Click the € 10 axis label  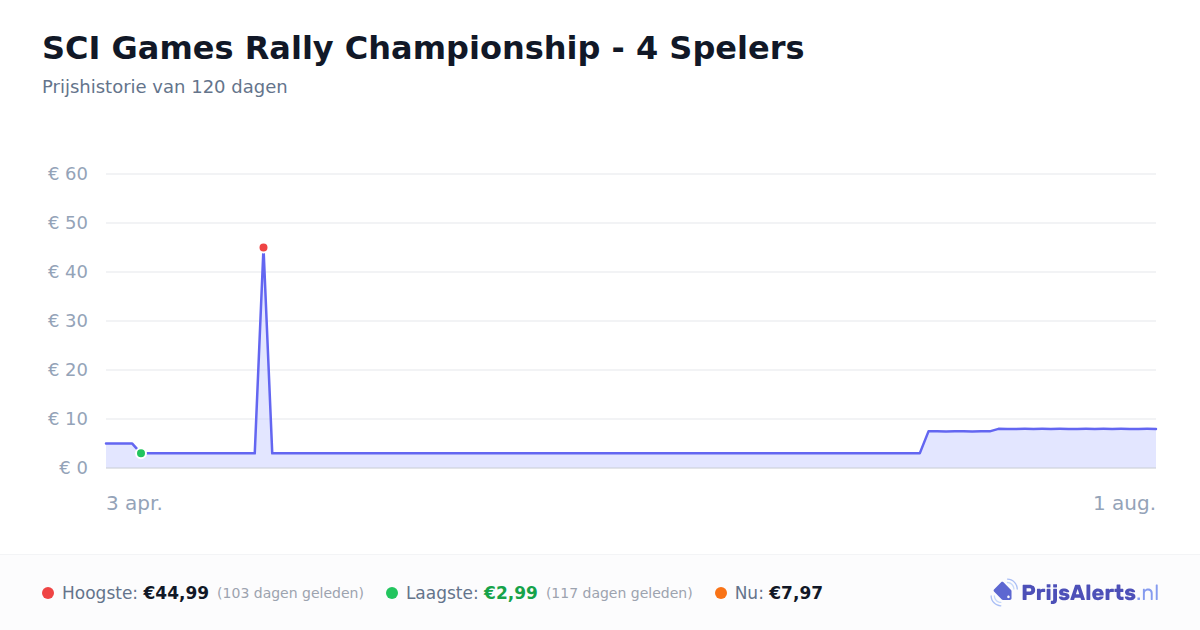click(x=68, y=419)
